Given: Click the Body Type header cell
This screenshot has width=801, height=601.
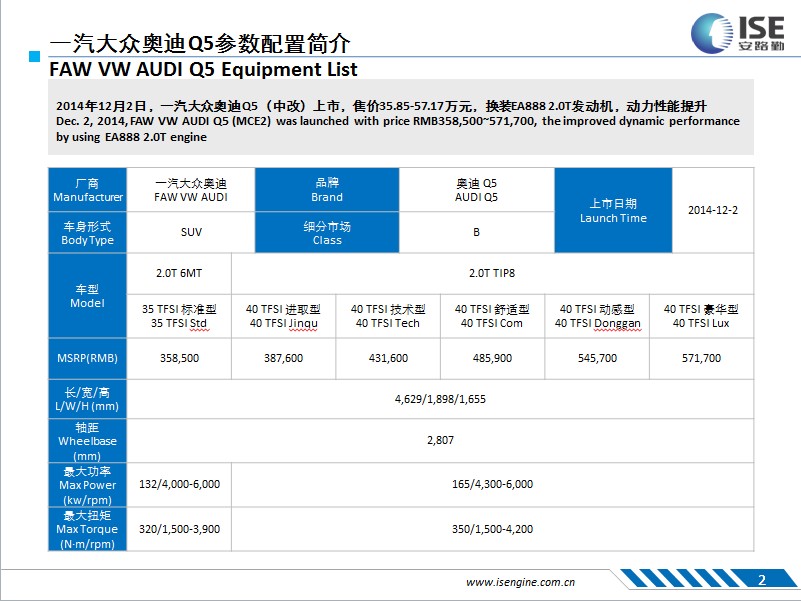Looking at the screenshot, I should pos(87,233).
